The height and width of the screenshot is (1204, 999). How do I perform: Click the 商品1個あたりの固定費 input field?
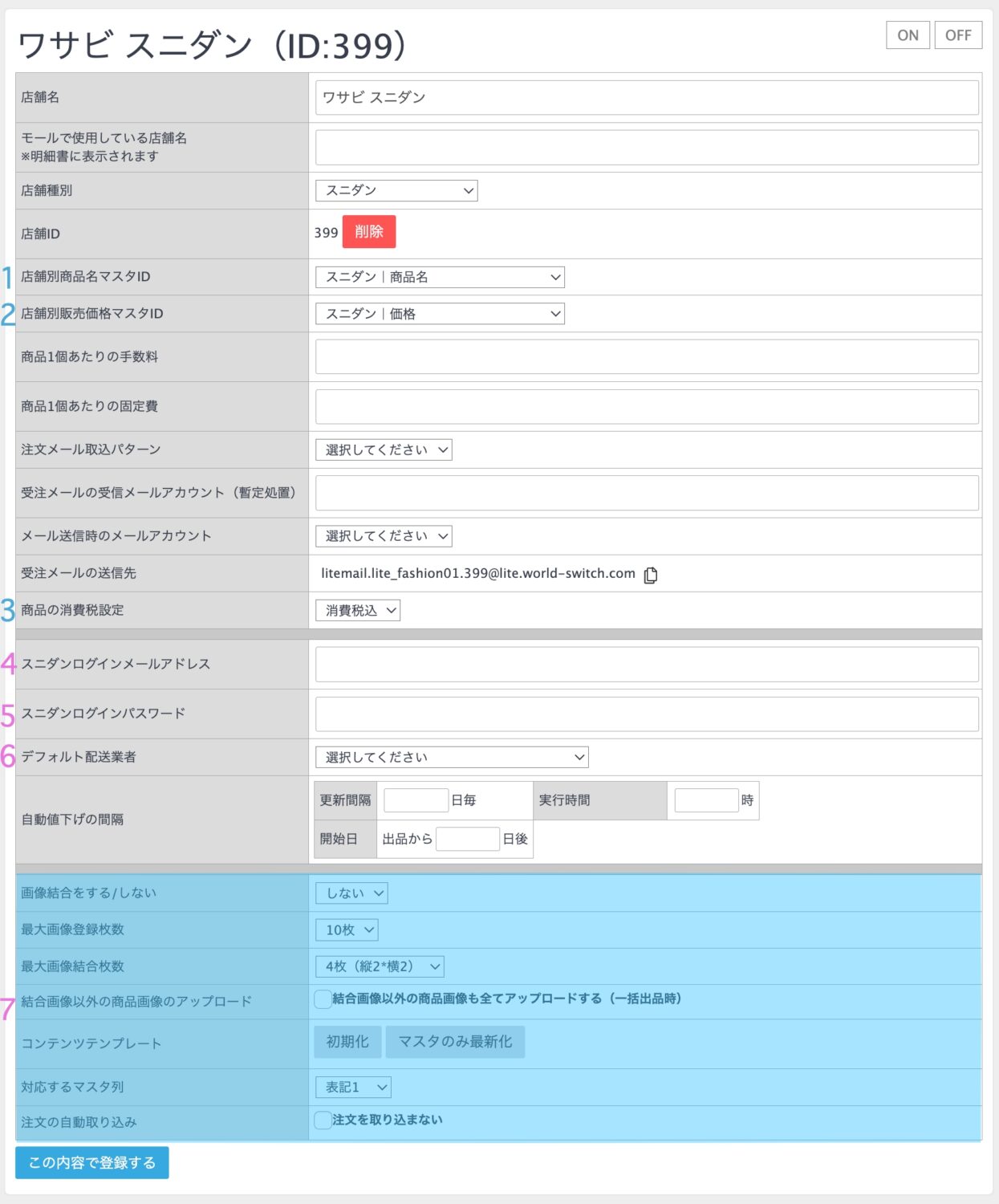click(x=647, y=407)
